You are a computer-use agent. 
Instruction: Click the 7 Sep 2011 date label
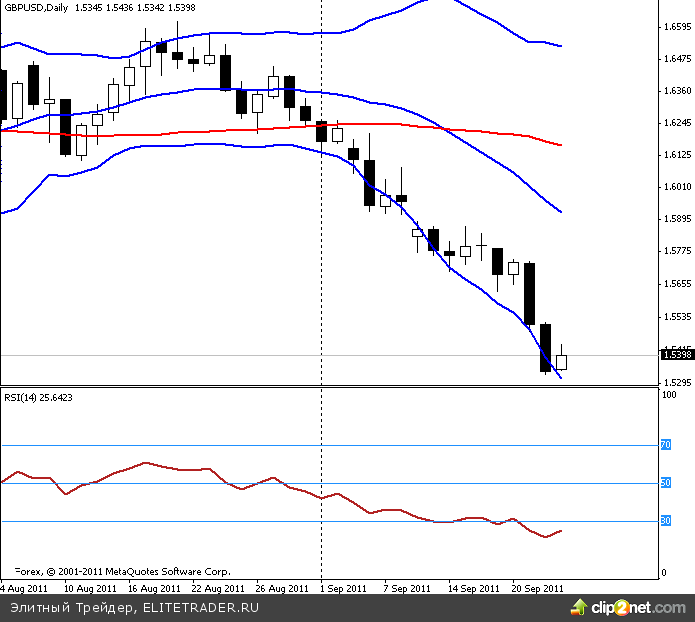[408, 588]
